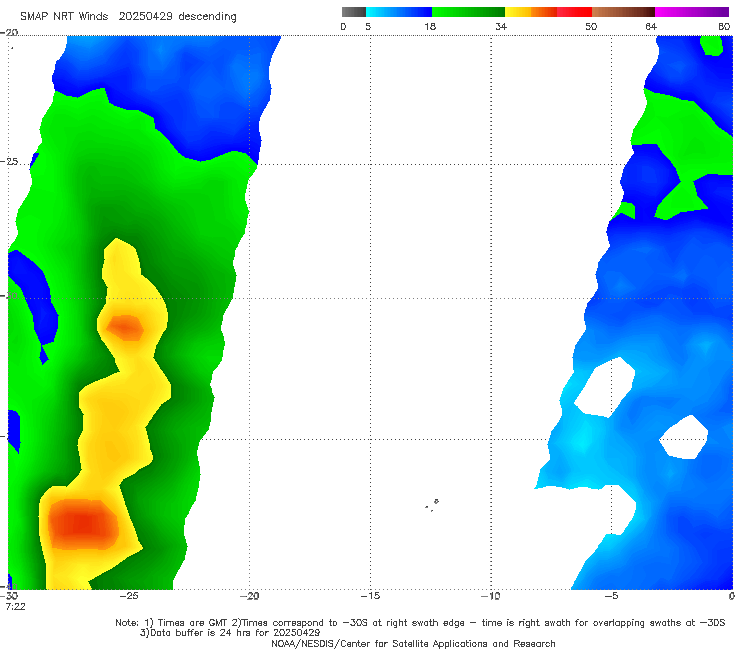Click the small orange wind core near latitude -31
Screen dimensions: 740x650
125,327
